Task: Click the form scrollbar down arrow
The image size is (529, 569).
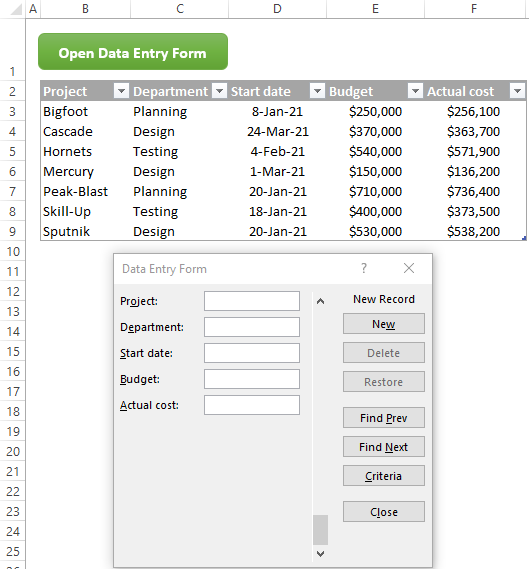Action: pos(320,554)
